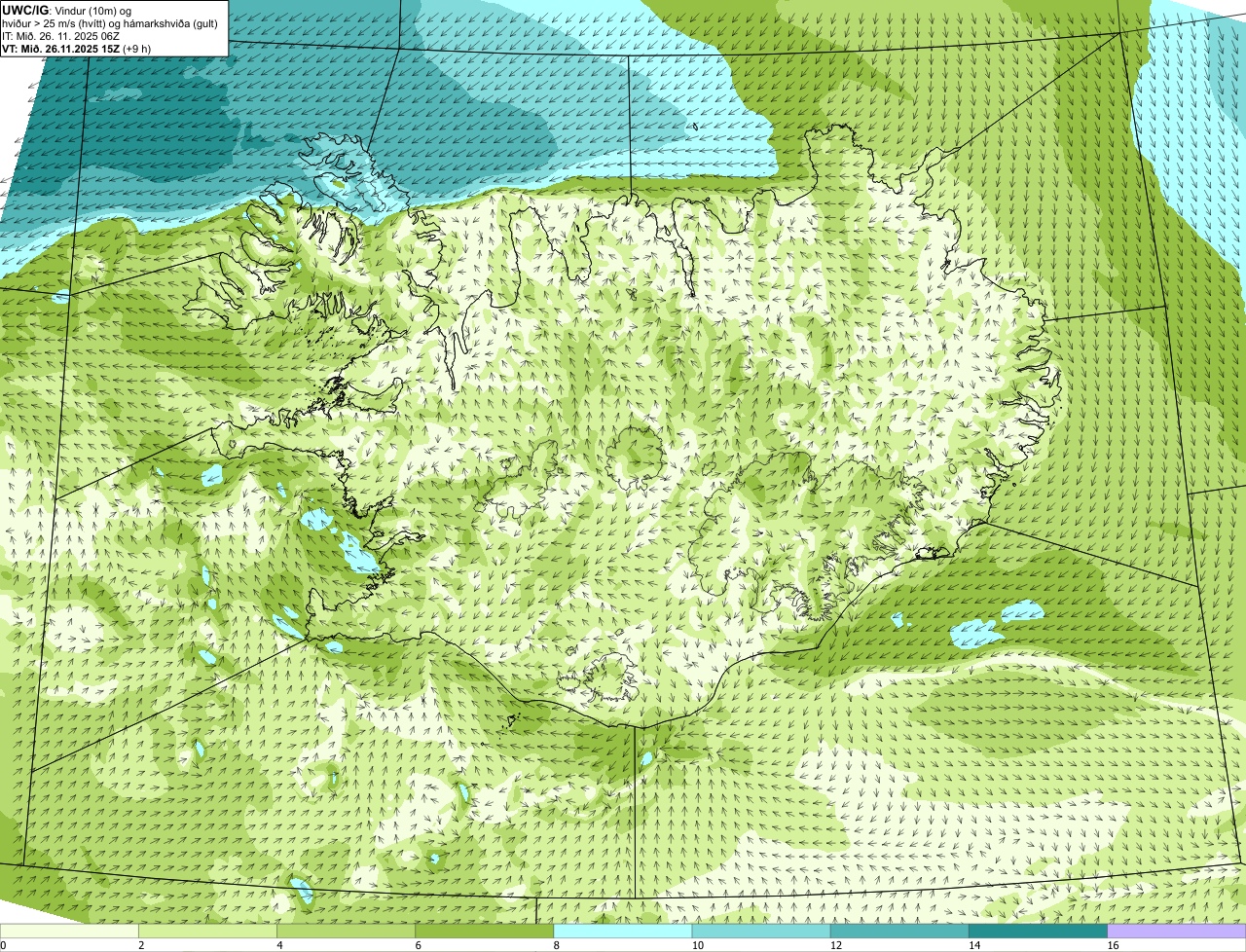Click the "6" label on the wind scale

click(x=418, y=945)
